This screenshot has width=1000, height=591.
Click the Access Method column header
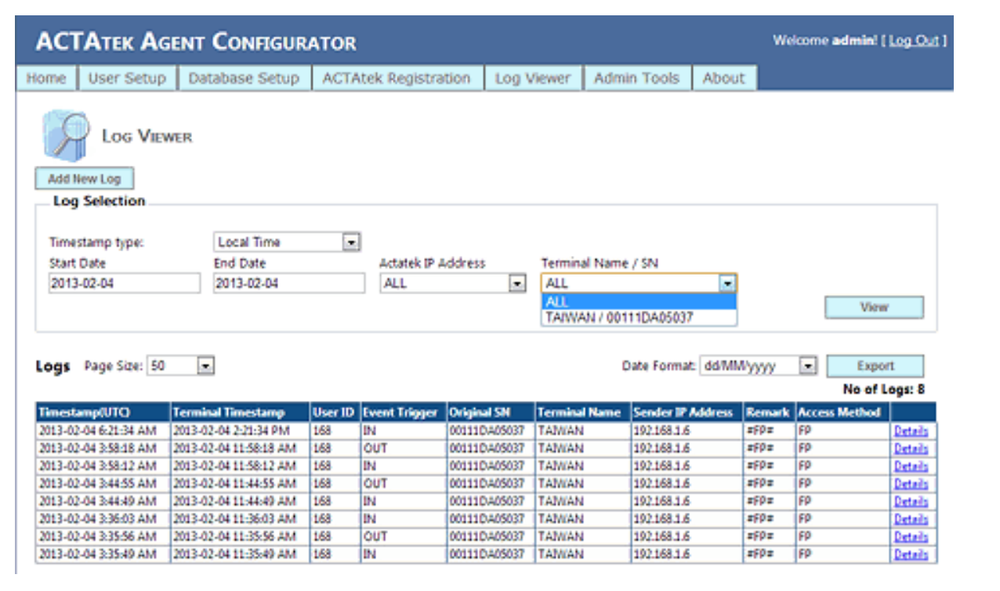point(842,412)
